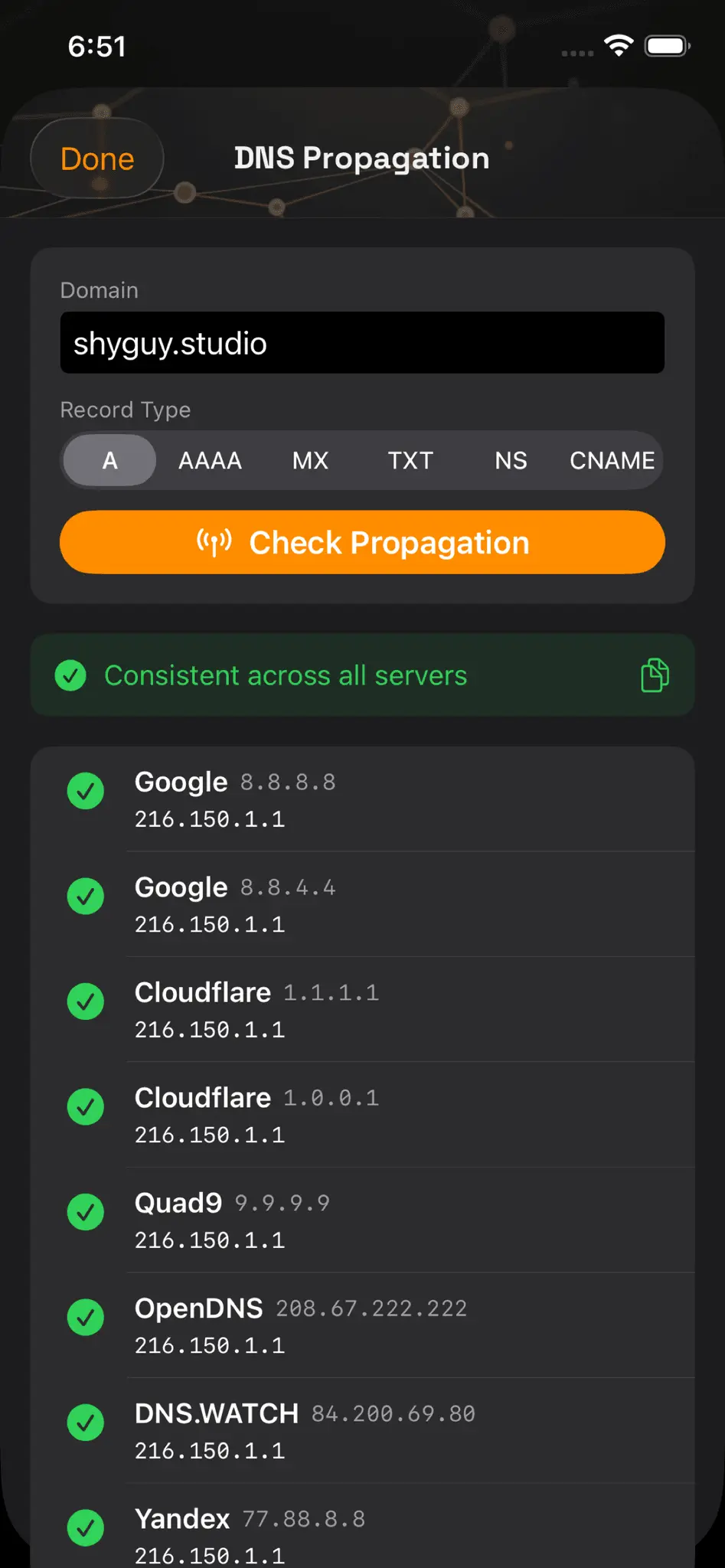
Task: Pick the CNAME record type
Action: pos(612,460)
